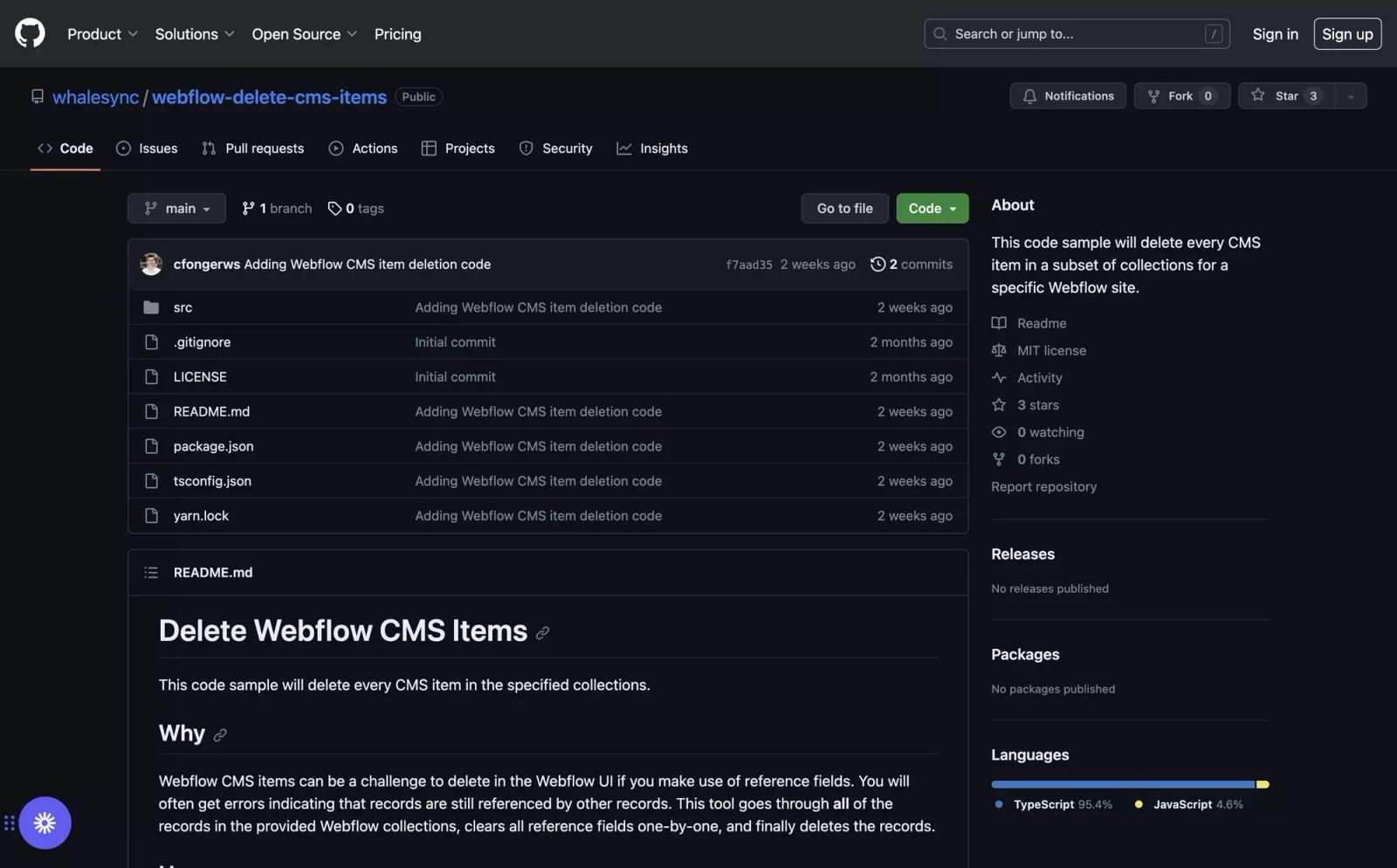Click Report repository link
Screen dimensions: 1397x868
[1043, 487]
